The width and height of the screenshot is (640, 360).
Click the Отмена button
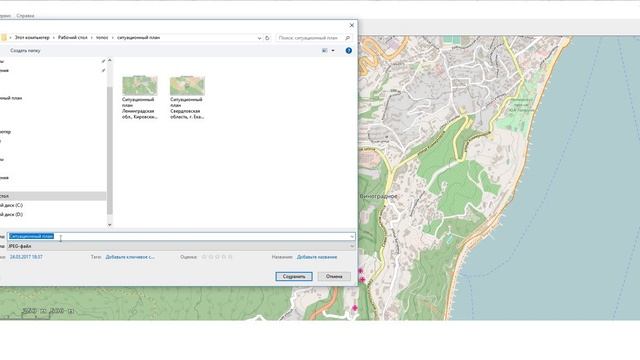pos(334,276)
